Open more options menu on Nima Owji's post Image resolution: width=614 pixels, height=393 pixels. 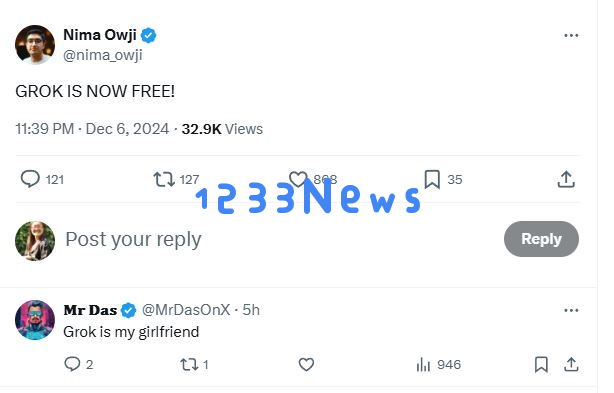(571, 35)
